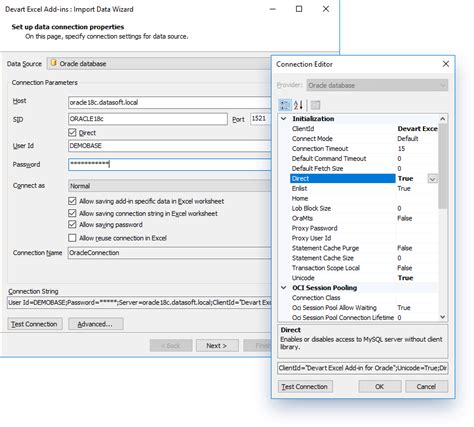Click the Oracle database icon in Data Source
The height and width of the screenshot is (427, 474).
tap(53, 63)
